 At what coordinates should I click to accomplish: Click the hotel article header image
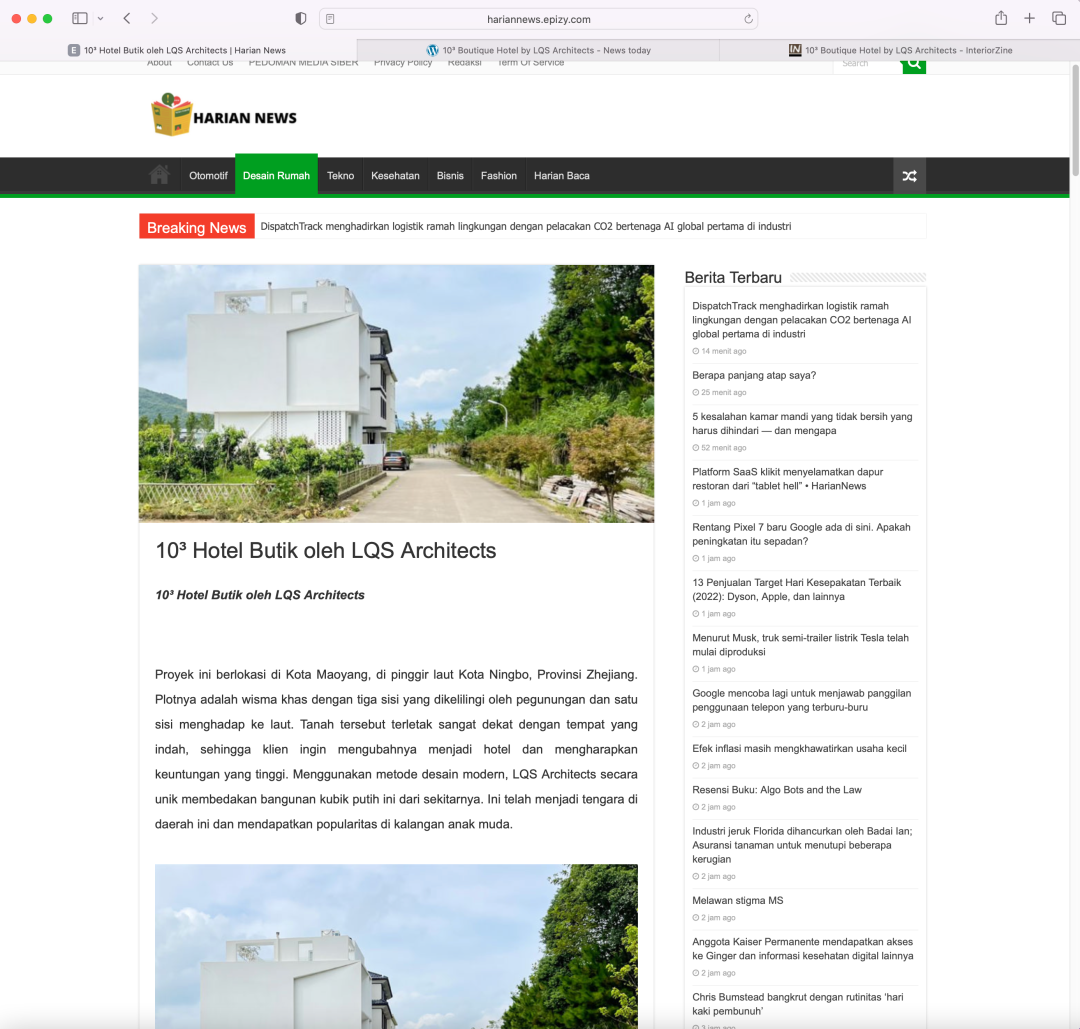396,393
